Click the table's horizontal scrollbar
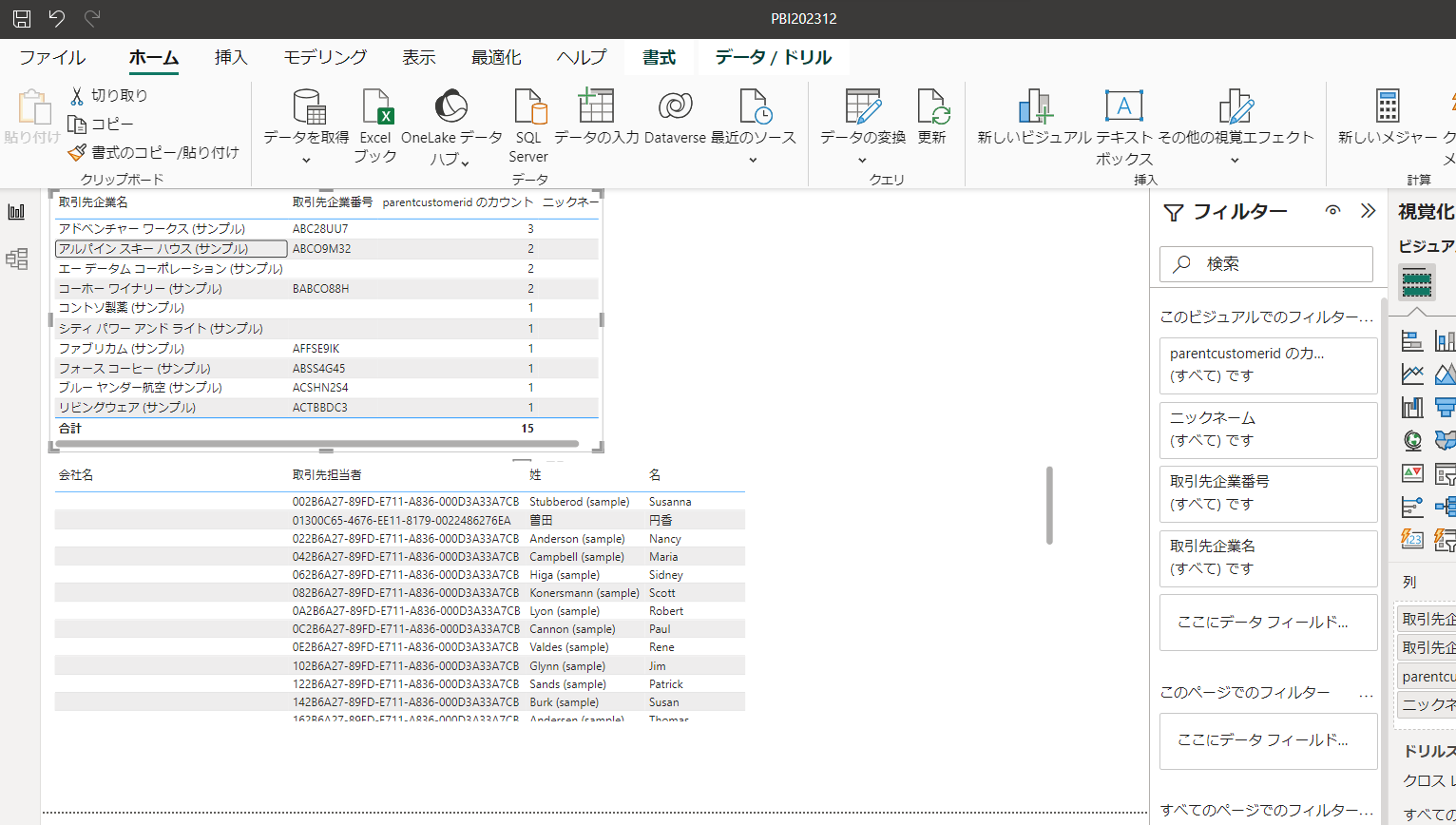Screen dimensions: 1456x825 pos(317,443)
